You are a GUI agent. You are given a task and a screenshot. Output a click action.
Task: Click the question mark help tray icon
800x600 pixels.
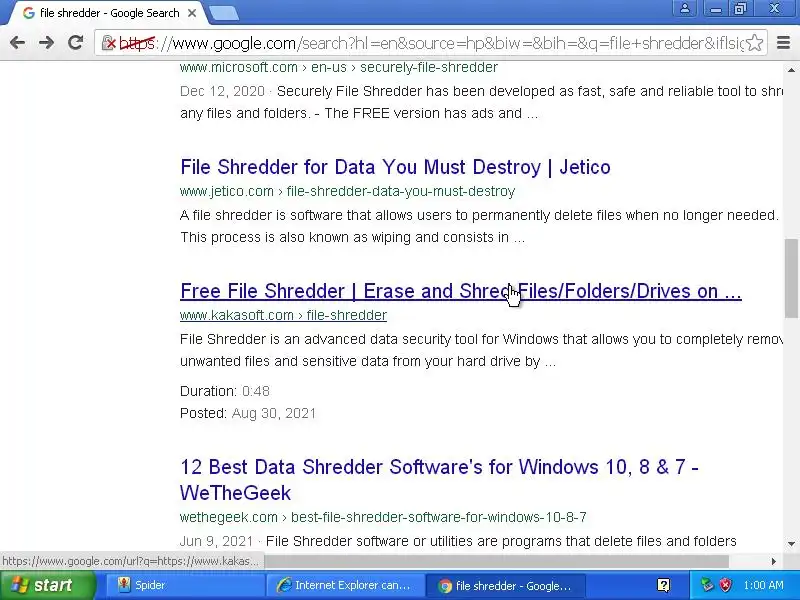(x=663, y=585)
